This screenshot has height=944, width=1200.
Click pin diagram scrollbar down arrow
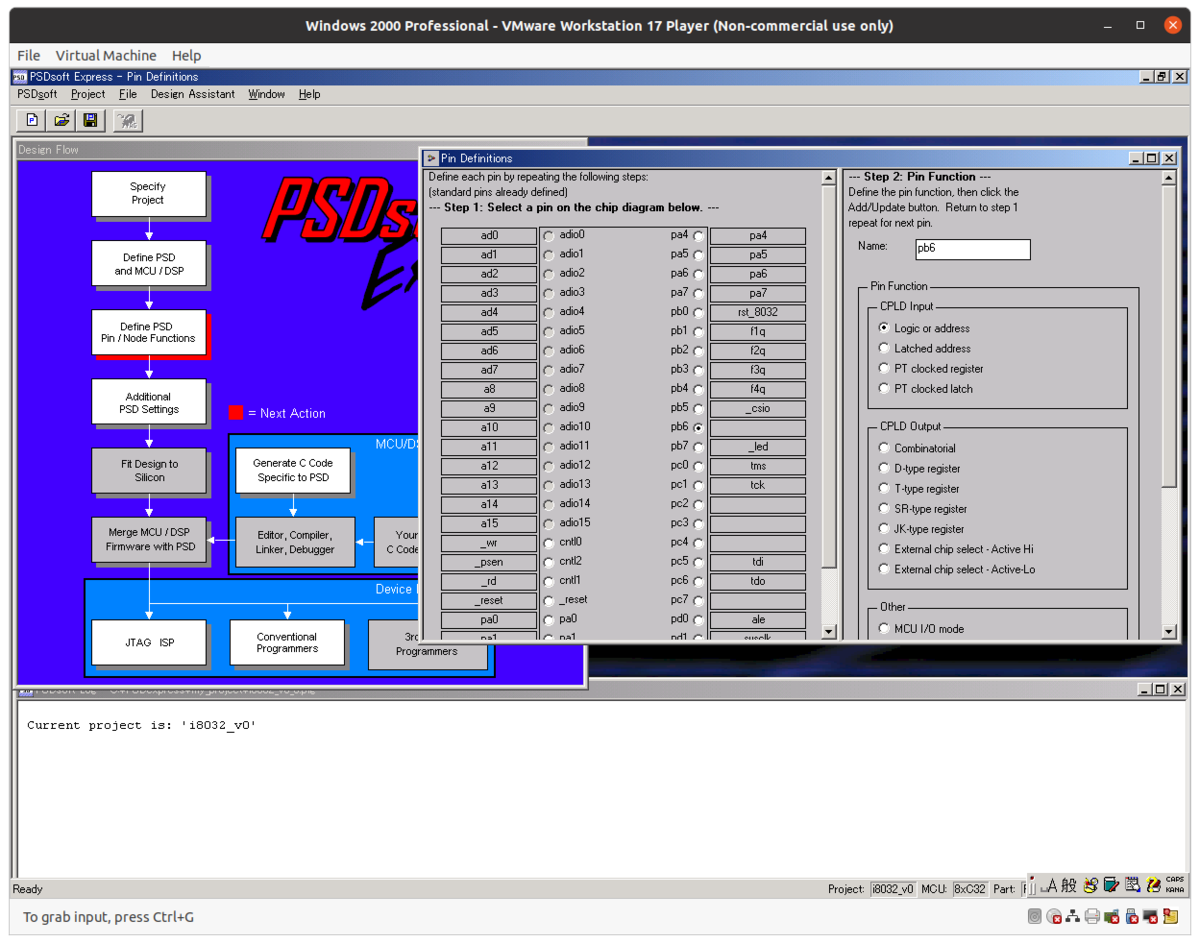point(828,632)
